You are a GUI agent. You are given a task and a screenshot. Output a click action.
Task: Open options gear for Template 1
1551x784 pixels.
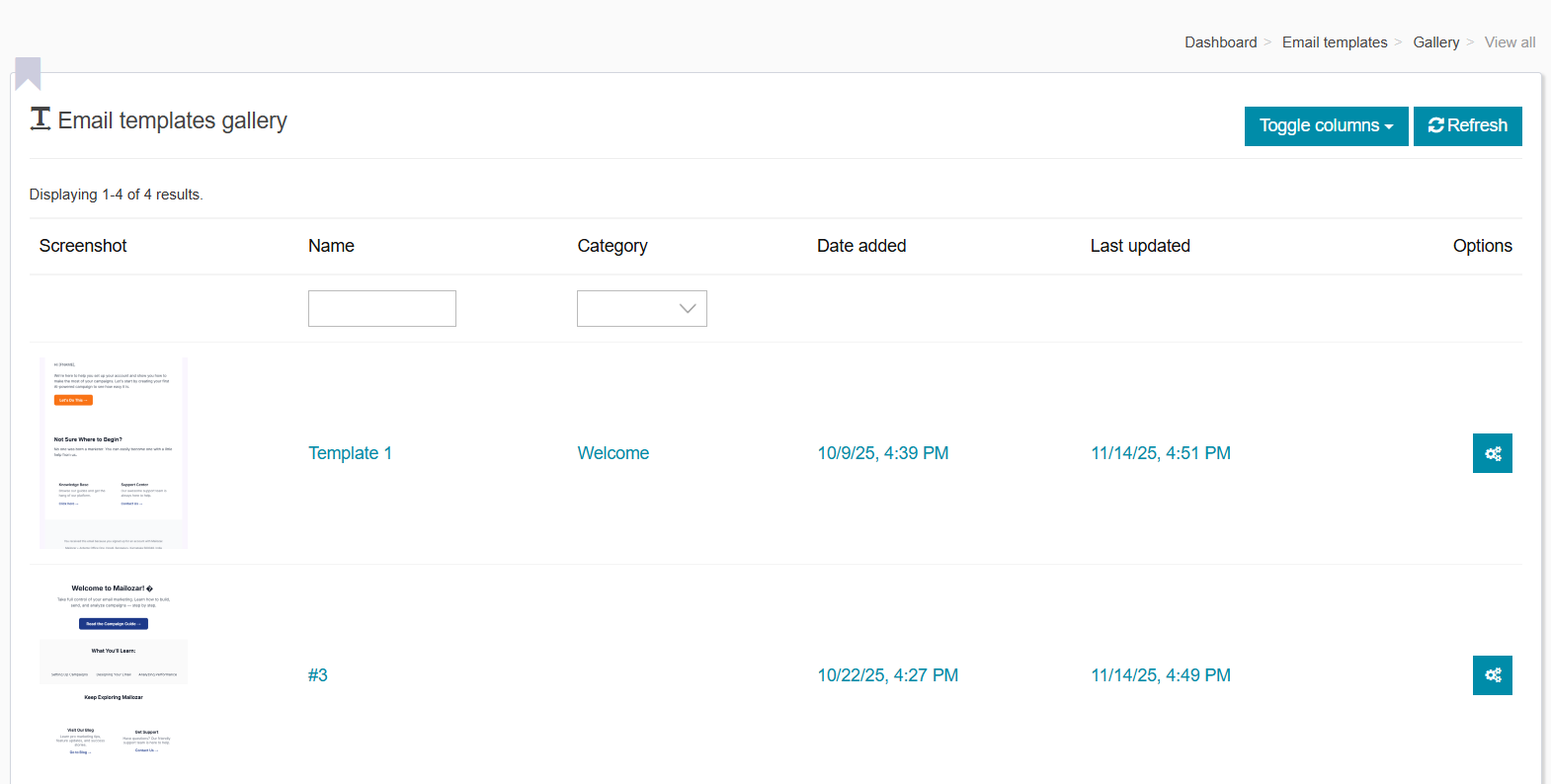[x=1492, y=453]
